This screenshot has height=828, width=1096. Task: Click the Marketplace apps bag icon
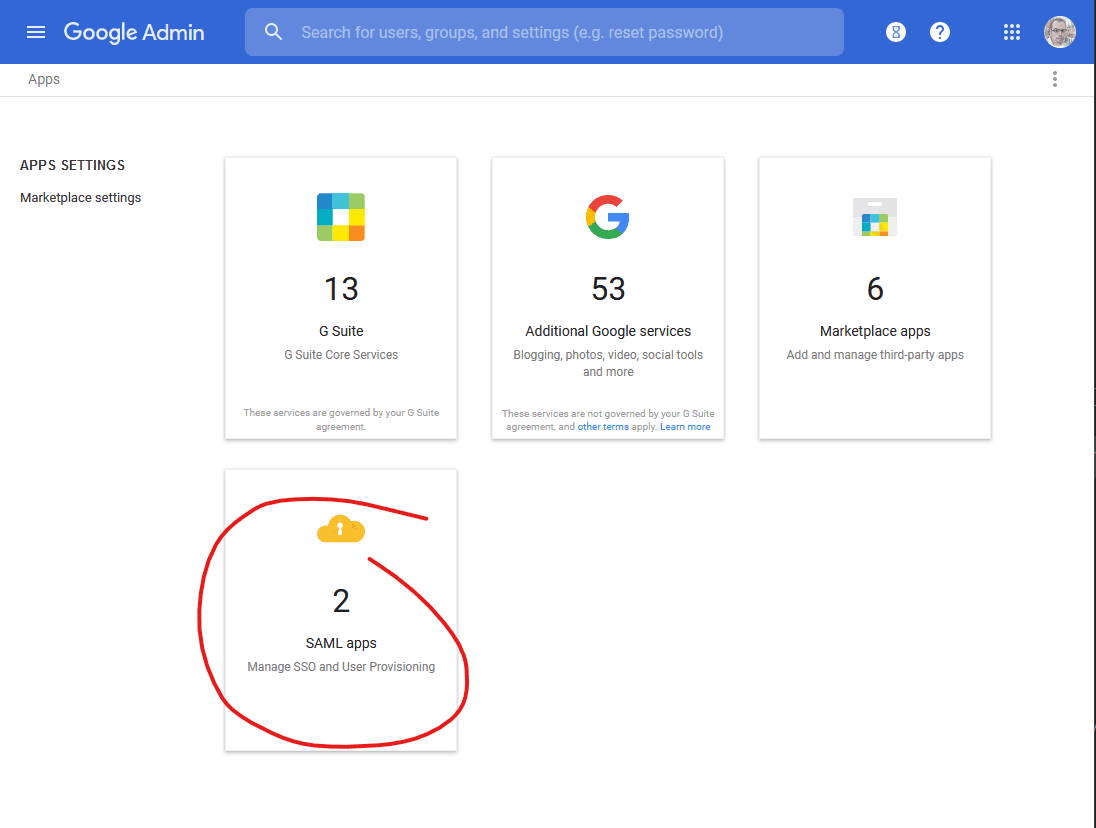pos(875,217)
